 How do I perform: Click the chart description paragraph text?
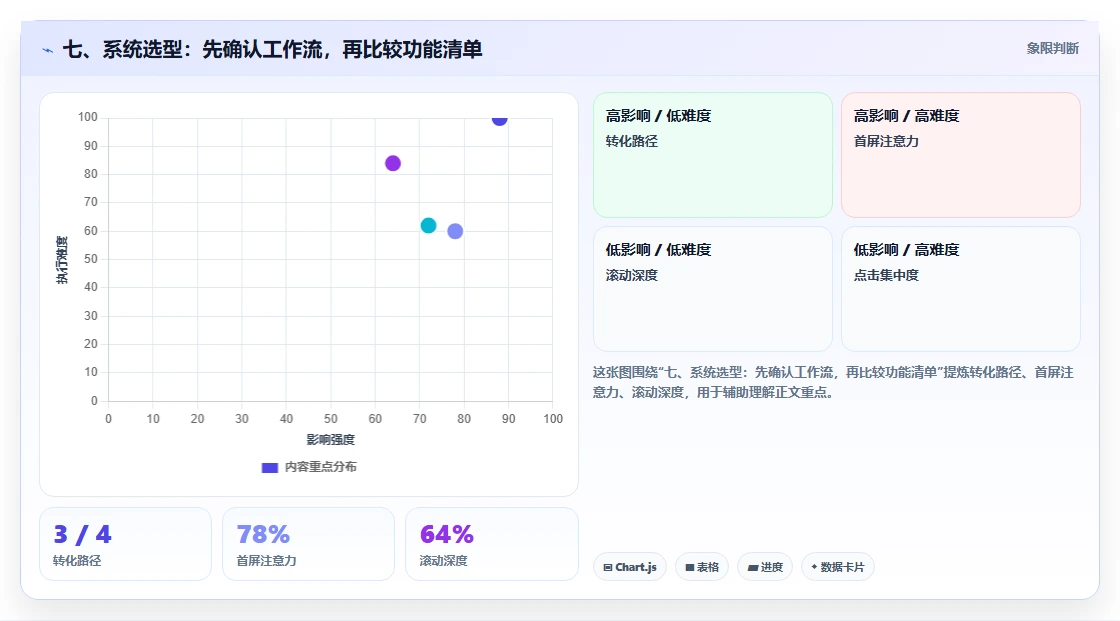[833, 382]
